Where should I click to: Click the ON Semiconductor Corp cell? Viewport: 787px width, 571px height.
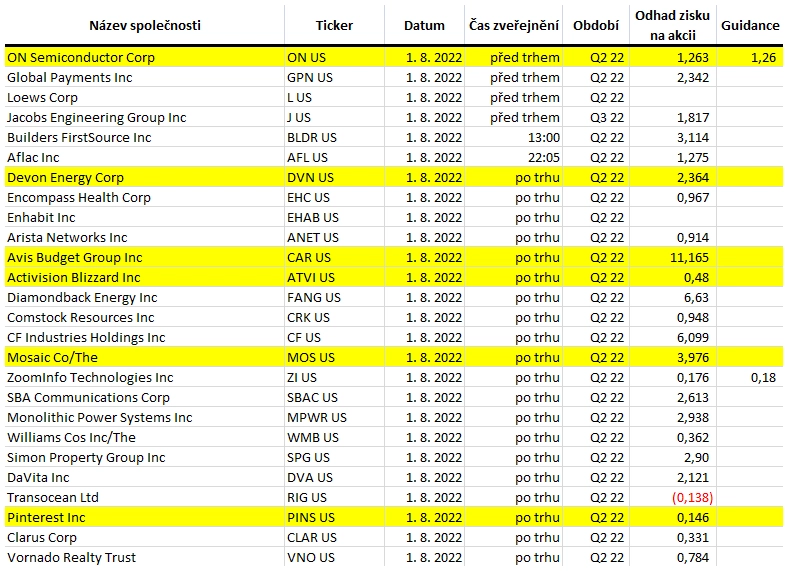click(145, 57)
